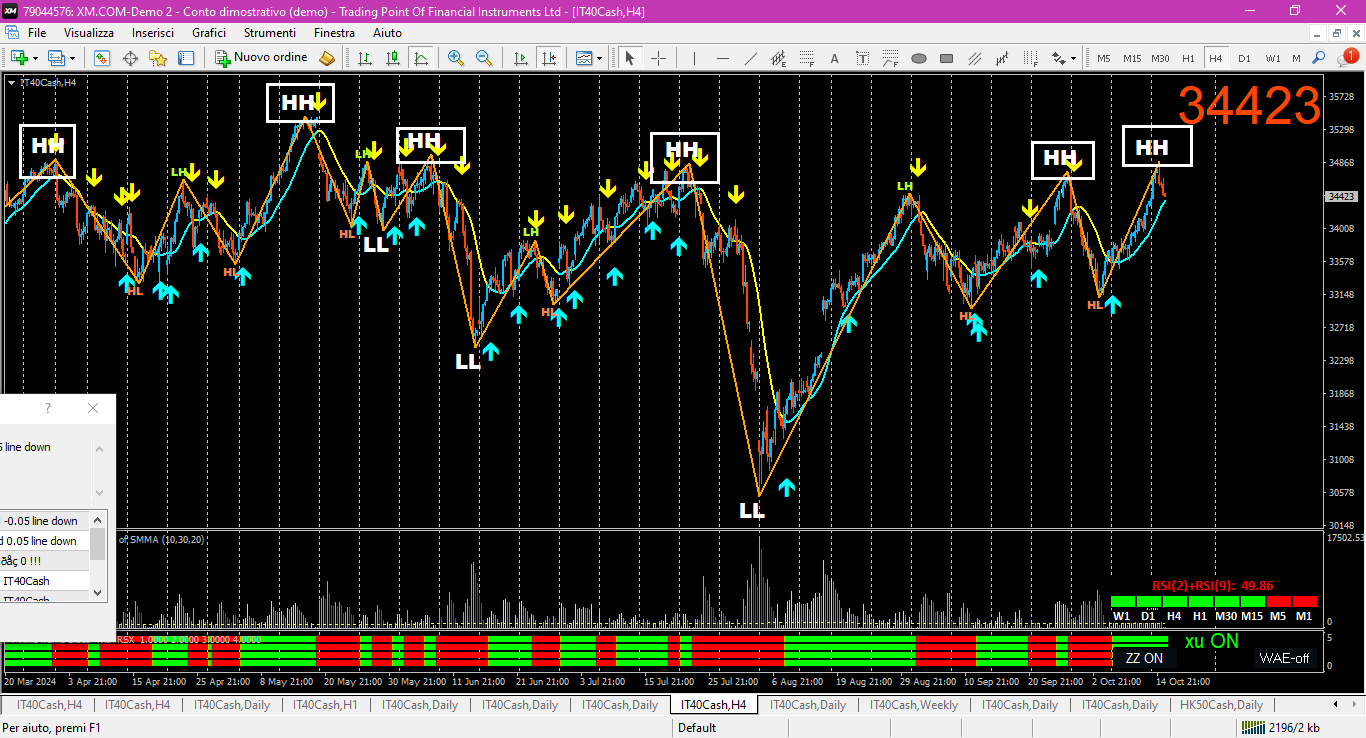
Task: Select the '-0.05 line down' list row
Action: [45, 521]
